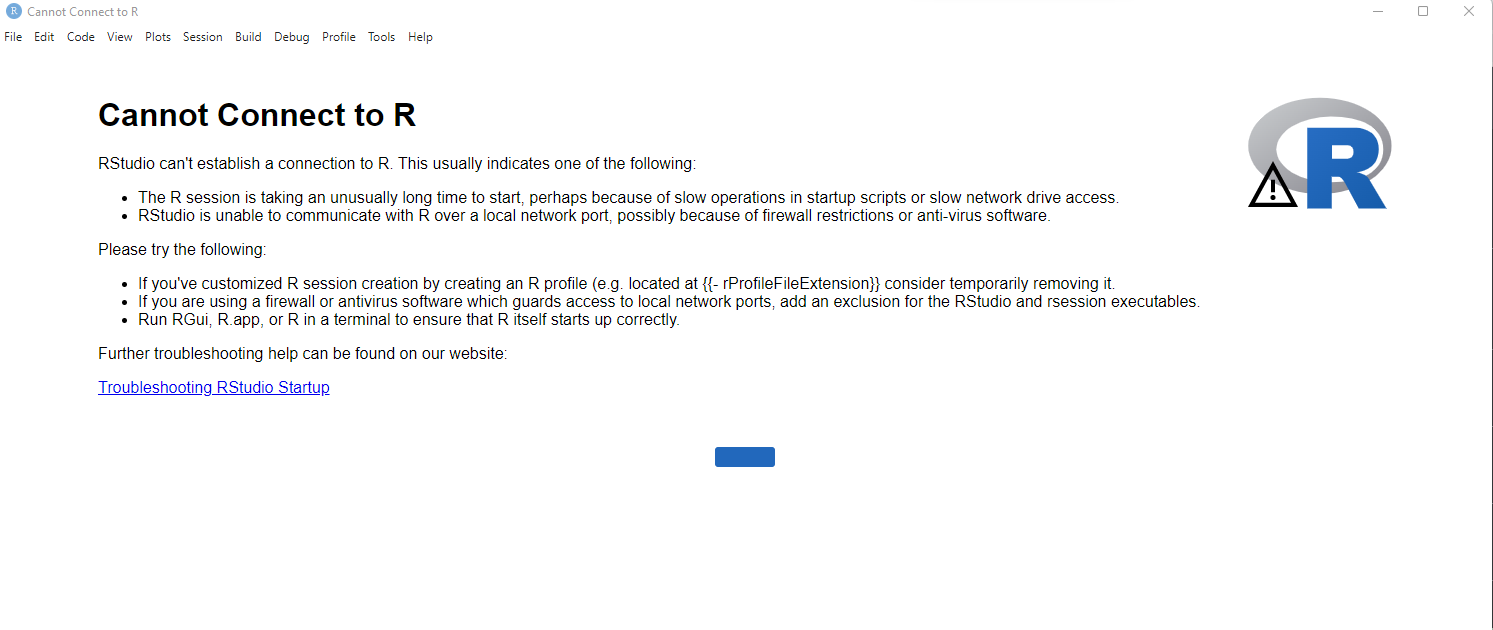Open the Profile menu
This screenshot has height=630, width=1493.
(338, 36)
